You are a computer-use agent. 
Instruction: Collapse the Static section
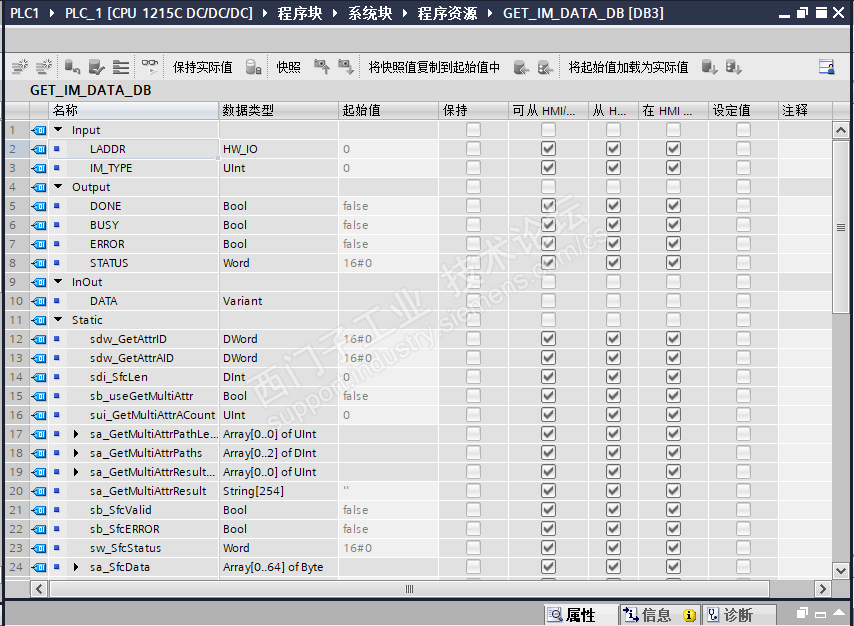[x=58, y=320]
